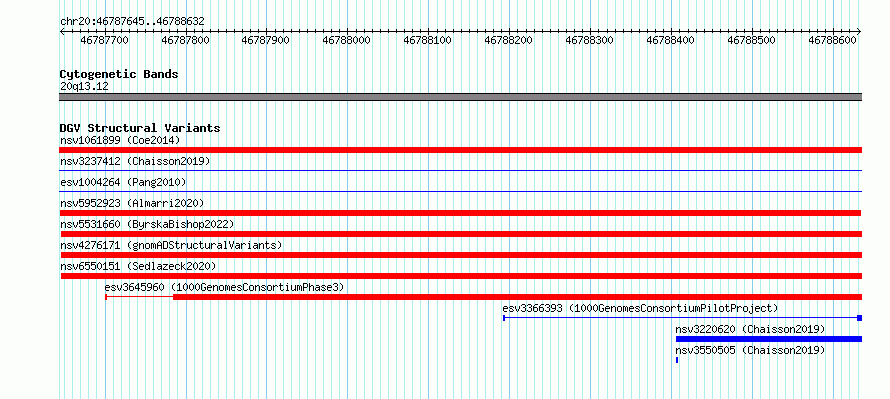The height and width of the screenshot is (399, 890).
Task: Click ruler position 46788100
Action: 428,40
